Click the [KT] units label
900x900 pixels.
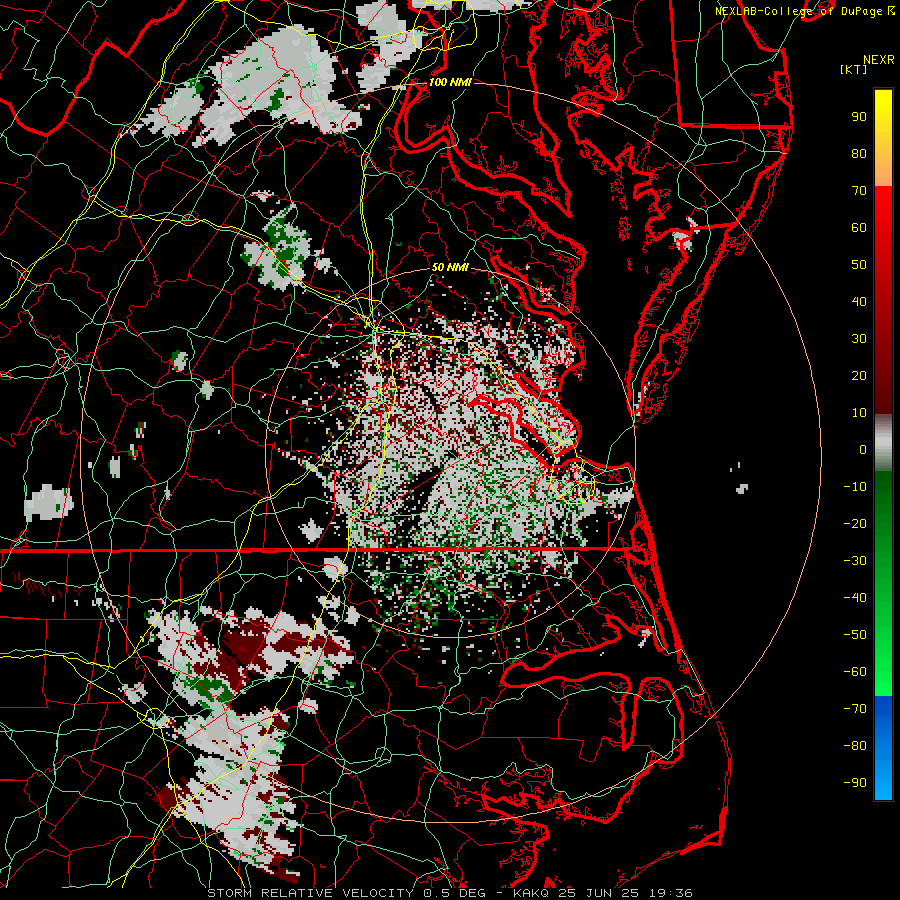(854, 69)
